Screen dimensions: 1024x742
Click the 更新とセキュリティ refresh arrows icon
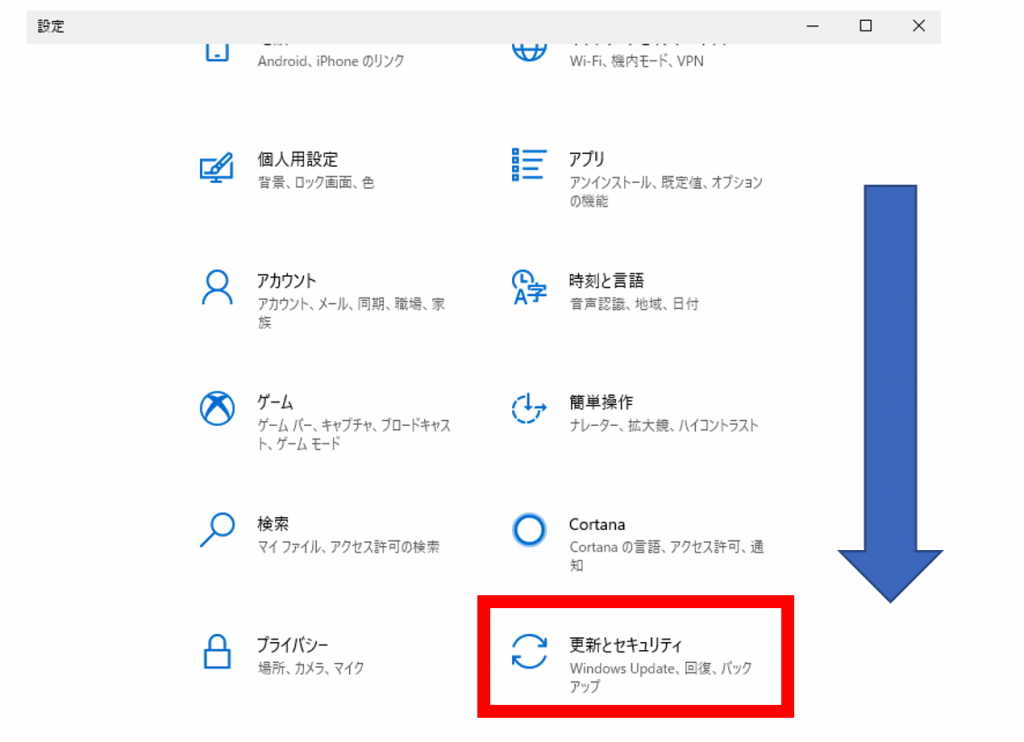[x=528, y=652]
